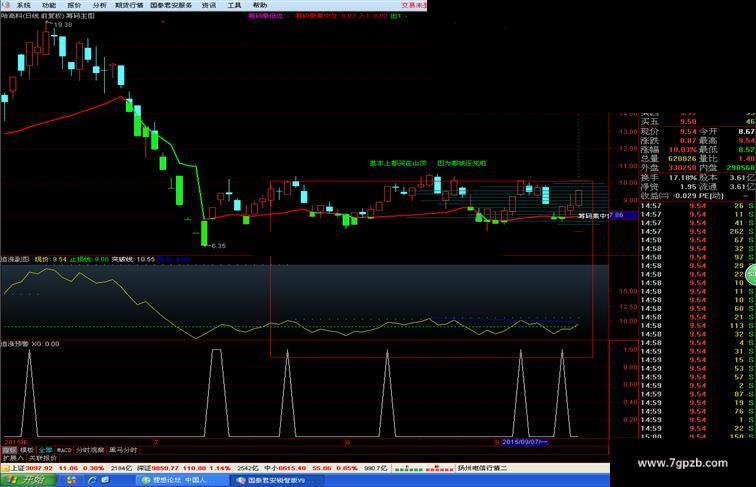Select the 黑马分时 tab

tap(123, 450)
